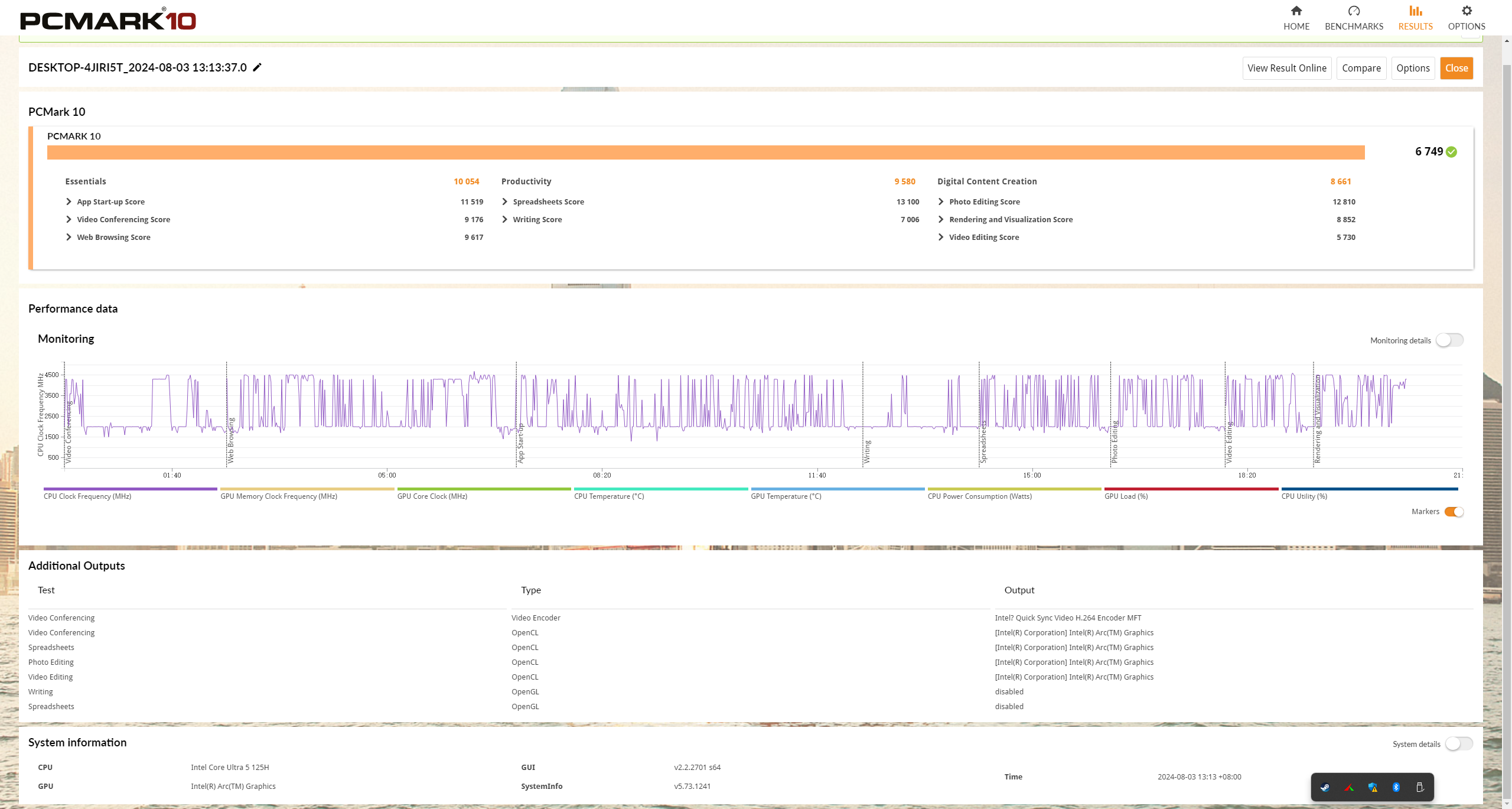Click Intel(R) Arc(TM) Graphics GPU value
This screenshot has width=1512, height=809.
pyautogui.click(x=233, y=786)
